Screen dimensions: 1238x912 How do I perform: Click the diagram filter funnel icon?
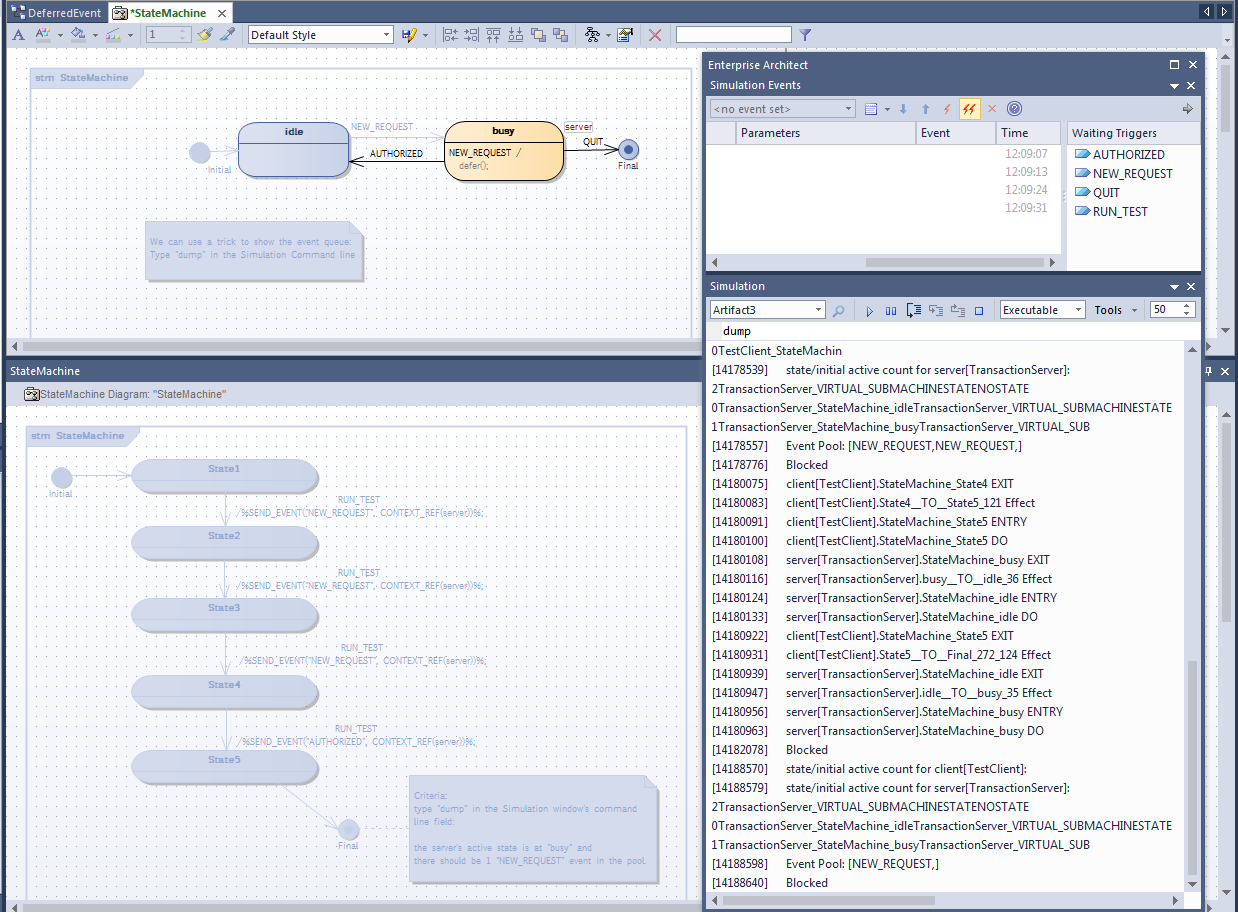tap(805, 35)
